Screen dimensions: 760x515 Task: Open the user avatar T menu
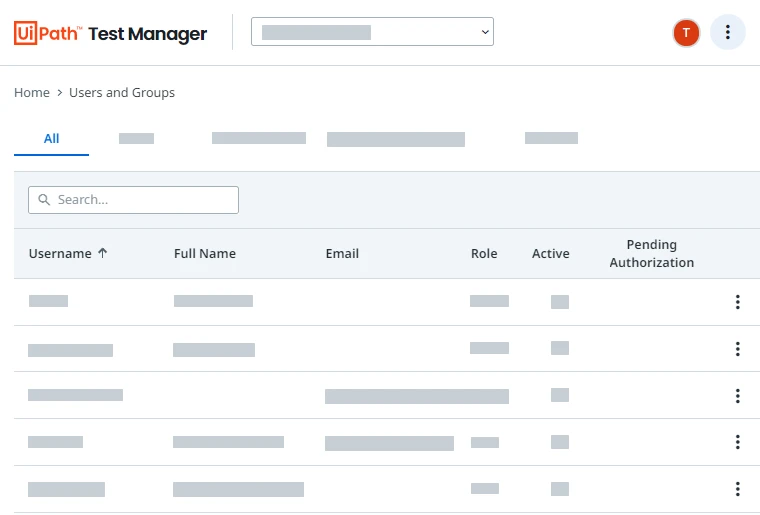(x=686, y=32)
